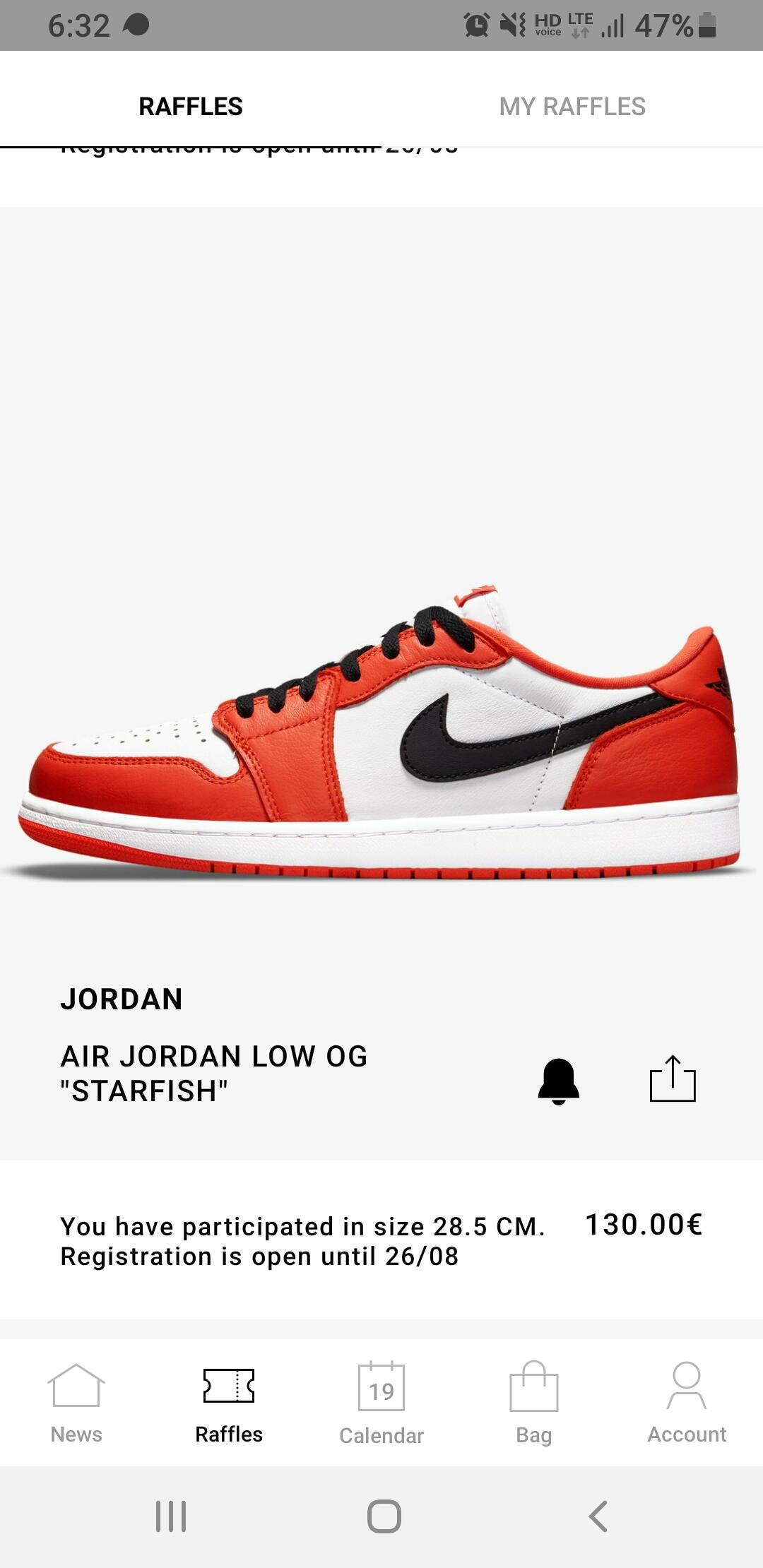The image size is (763, 1568).
Task: Open the Air Jordan Low OG sneaker image
Action: (x=381, y=731)
